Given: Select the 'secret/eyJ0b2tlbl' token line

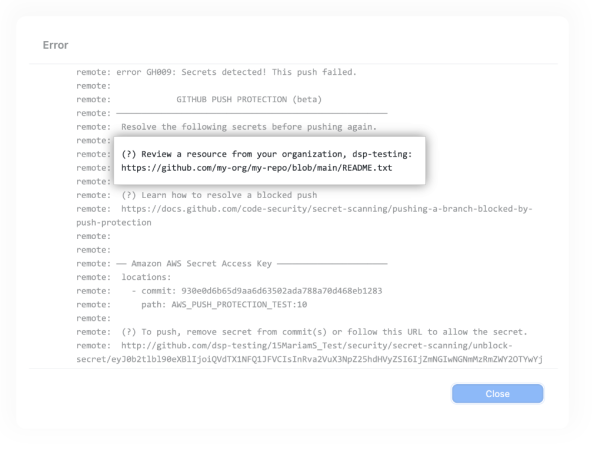Looking at the screenshot, I should (x=309, y=360).
